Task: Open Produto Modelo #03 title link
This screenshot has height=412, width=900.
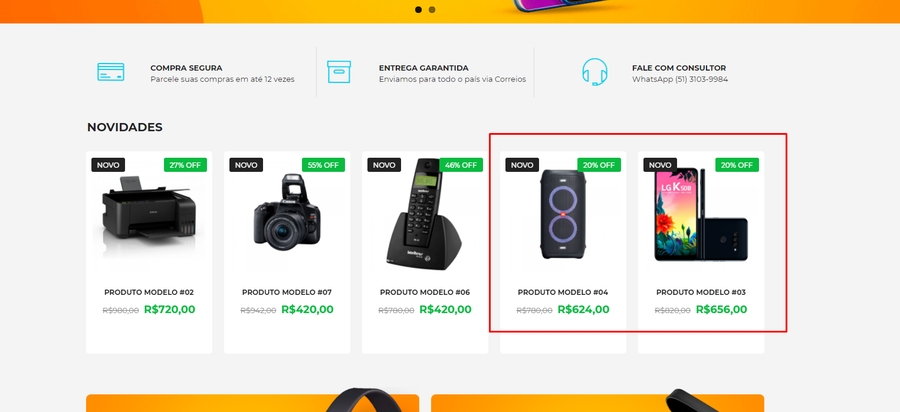Action: 701,292
